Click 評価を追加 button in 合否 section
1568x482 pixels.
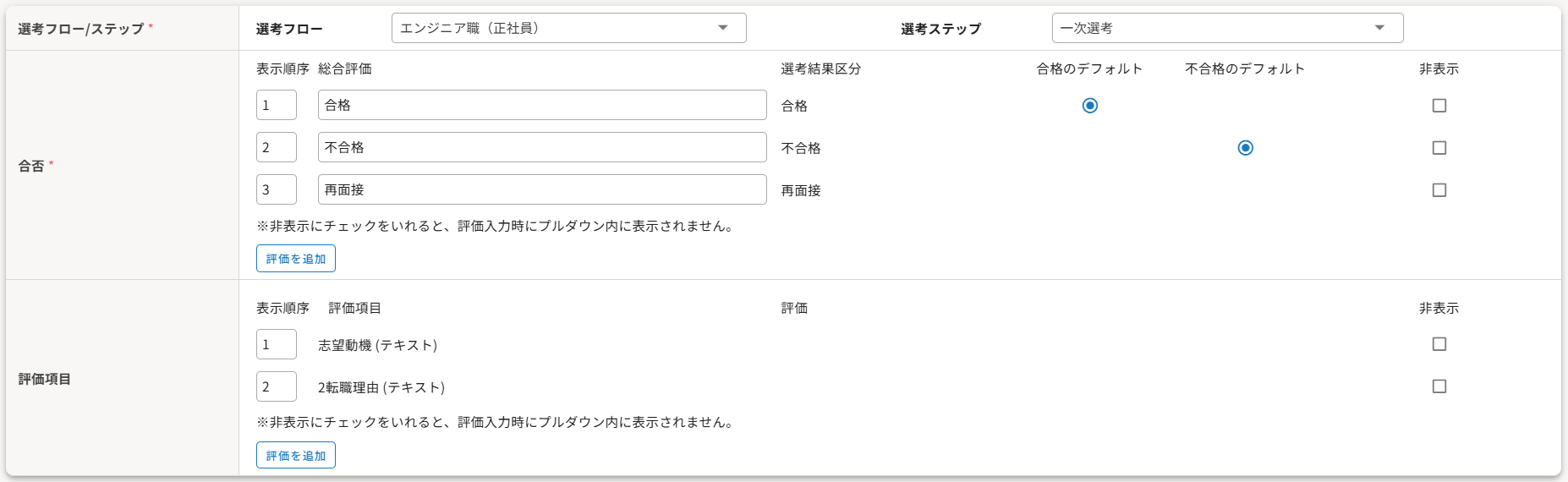296,259
